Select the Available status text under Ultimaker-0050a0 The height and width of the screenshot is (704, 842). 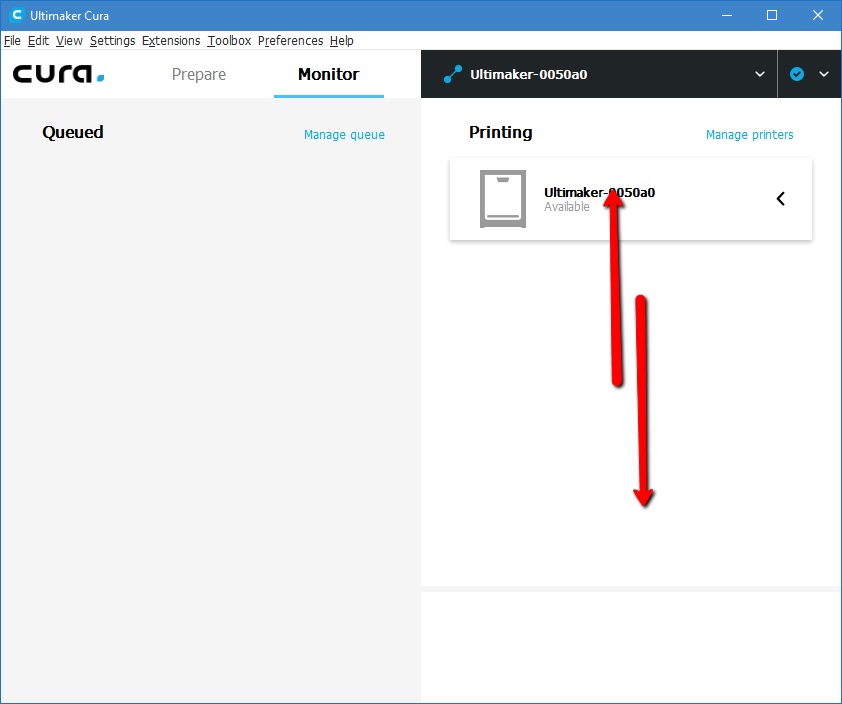click(567, 207)
